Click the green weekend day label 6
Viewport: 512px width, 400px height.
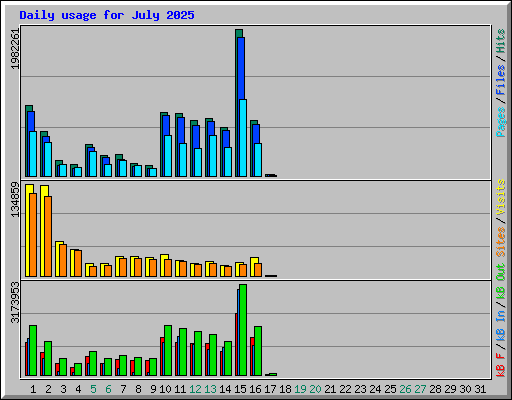(x=108, y=389)
